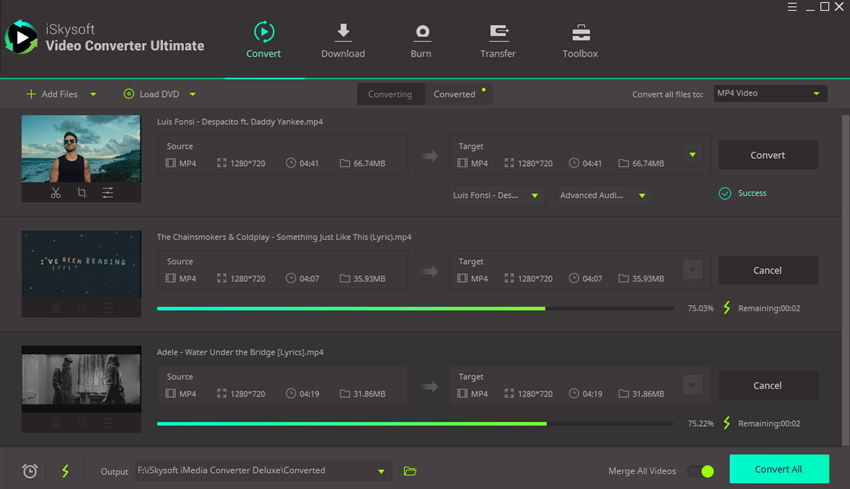Open the Burn section
Image resolution: width=850 pixels, height=489 pixels.
point(421,41)
